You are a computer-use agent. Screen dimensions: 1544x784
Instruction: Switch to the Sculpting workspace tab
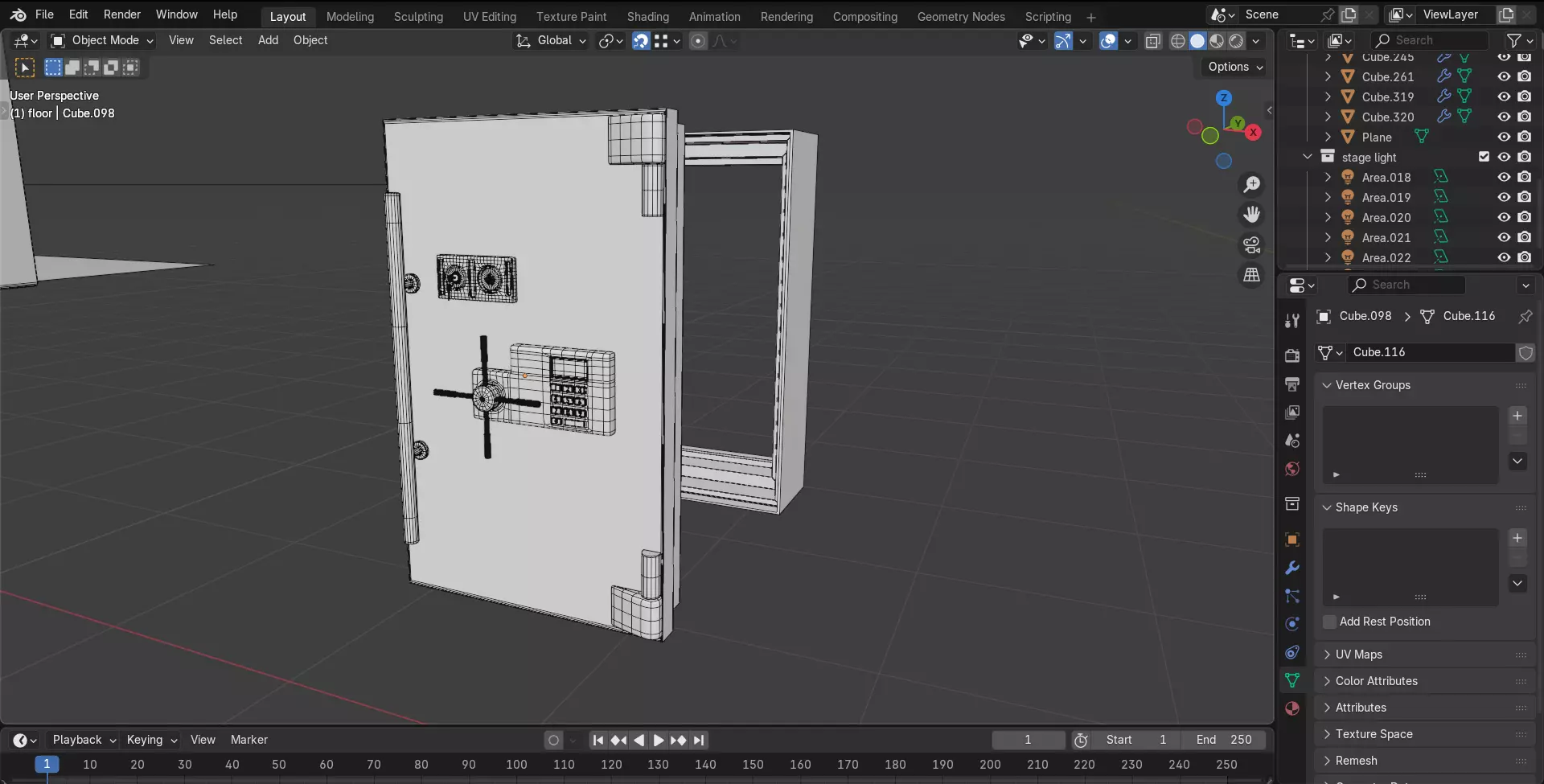(x=418, y=16)
